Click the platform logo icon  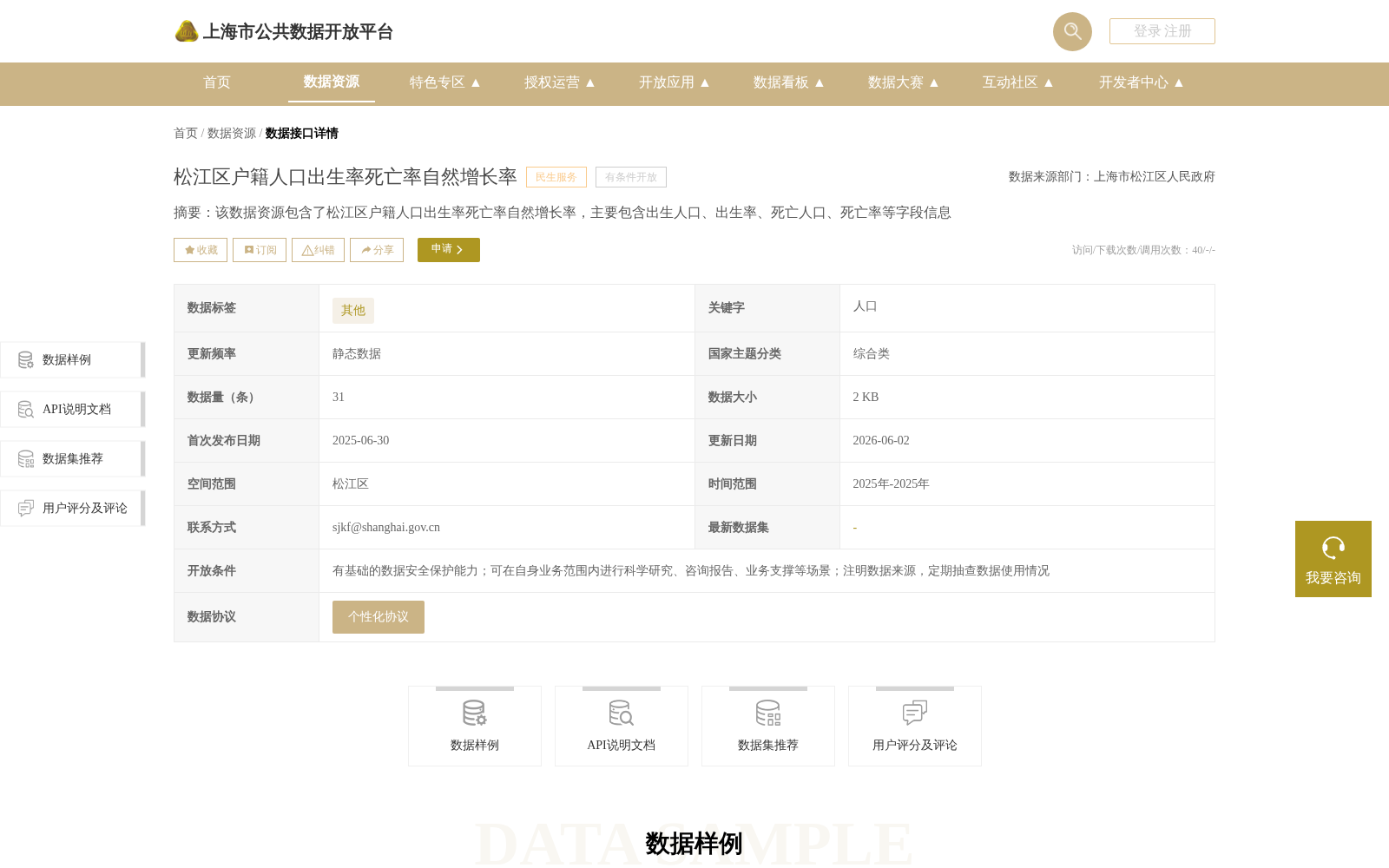[x=187, y=31]
